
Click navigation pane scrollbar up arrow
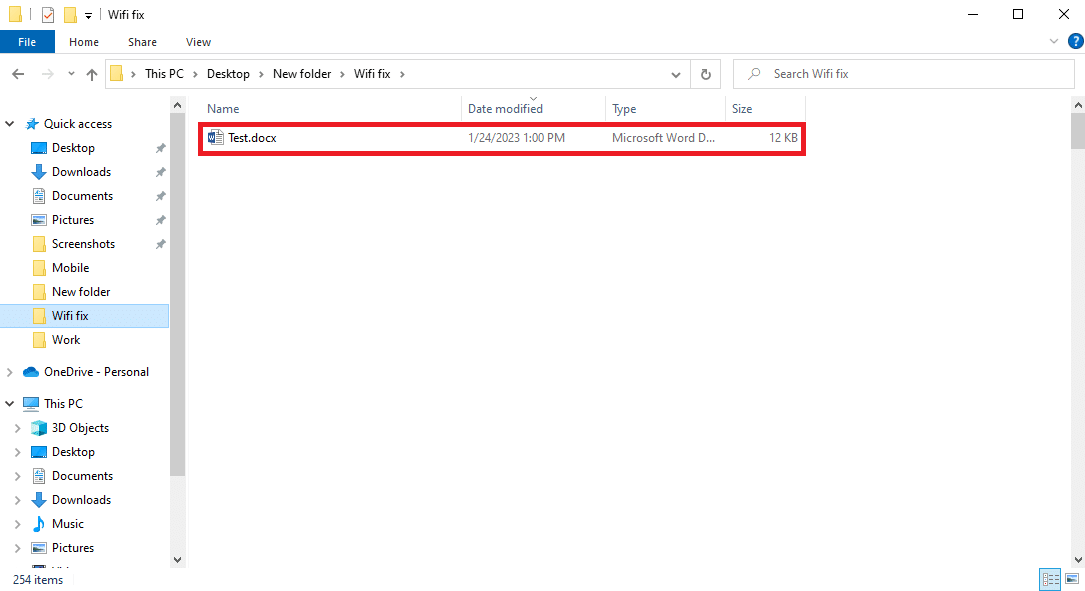pos(177,105)
